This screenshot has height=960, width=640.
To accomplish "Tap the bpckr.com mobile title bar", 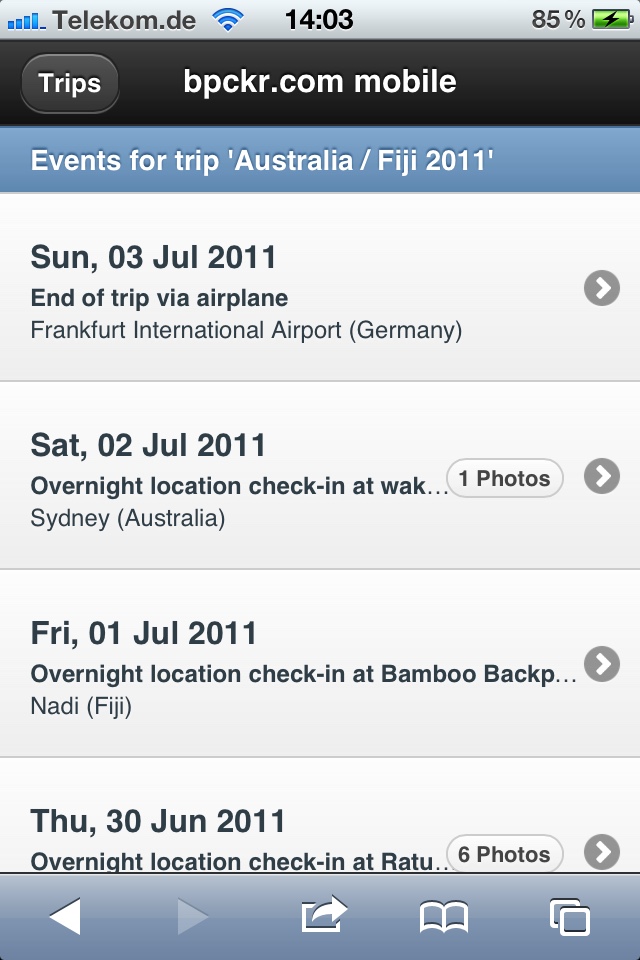I will pos(318,82).
